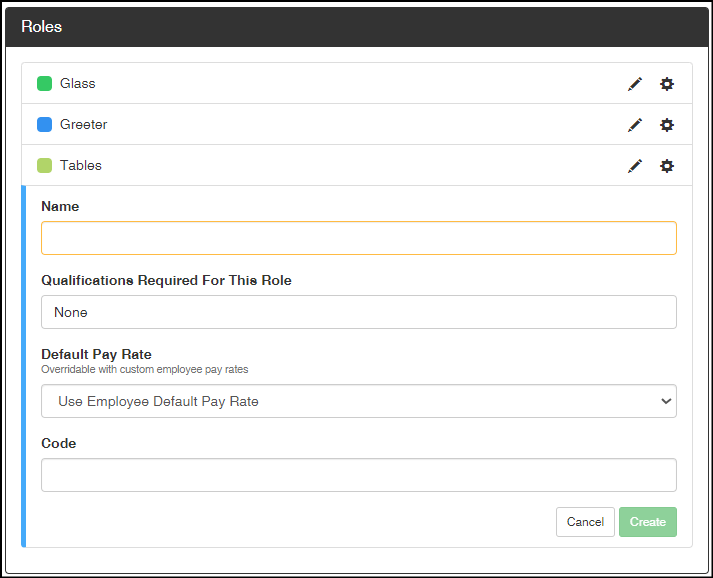Edit the Glass role with pencil icon
713x578 pixels.
coord(635,84)
